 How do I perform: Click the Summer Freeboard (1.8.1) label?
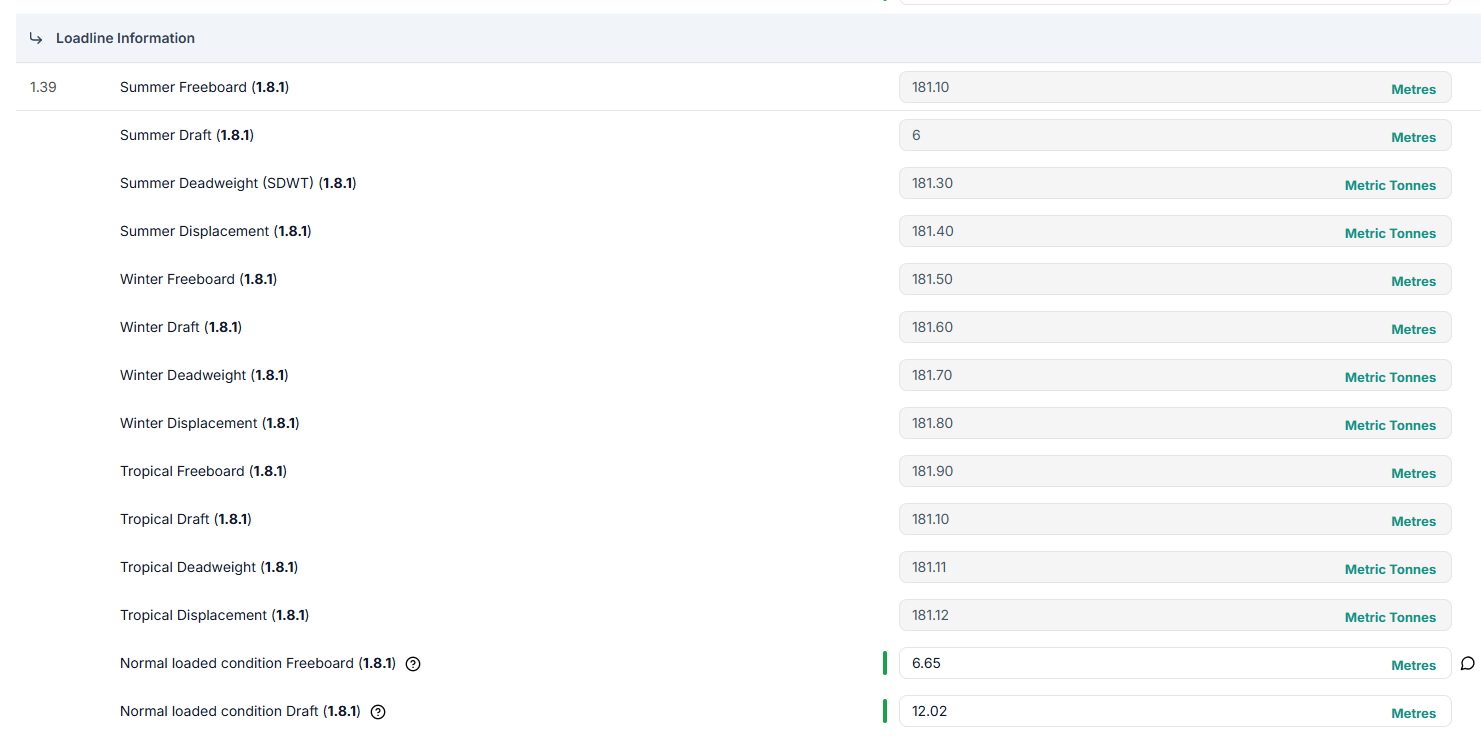(204, 87)
